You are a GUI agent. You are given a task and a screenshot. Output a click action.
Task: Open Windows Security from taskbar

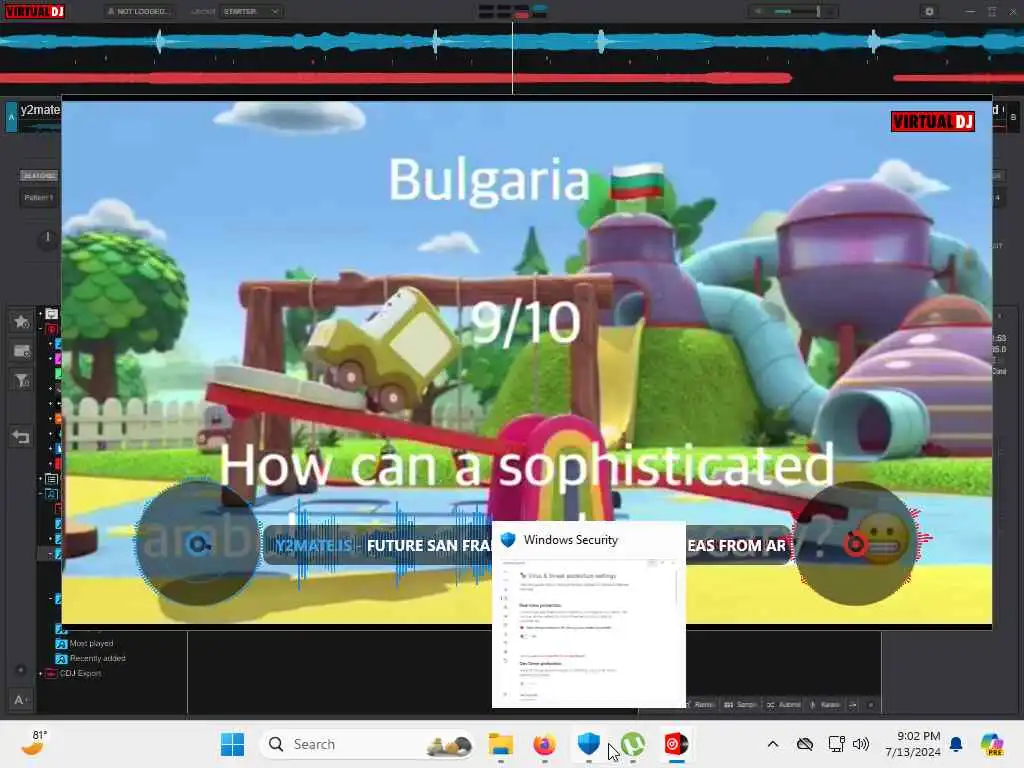(x=588, y=744)
